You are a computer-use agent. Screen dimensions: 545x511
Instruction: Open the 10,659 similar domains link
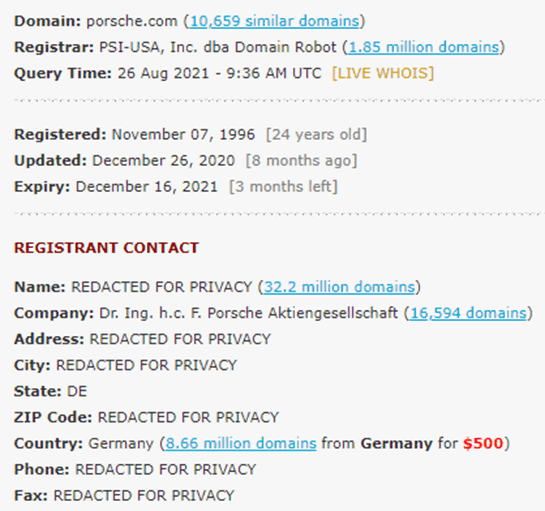pos(275,21)
